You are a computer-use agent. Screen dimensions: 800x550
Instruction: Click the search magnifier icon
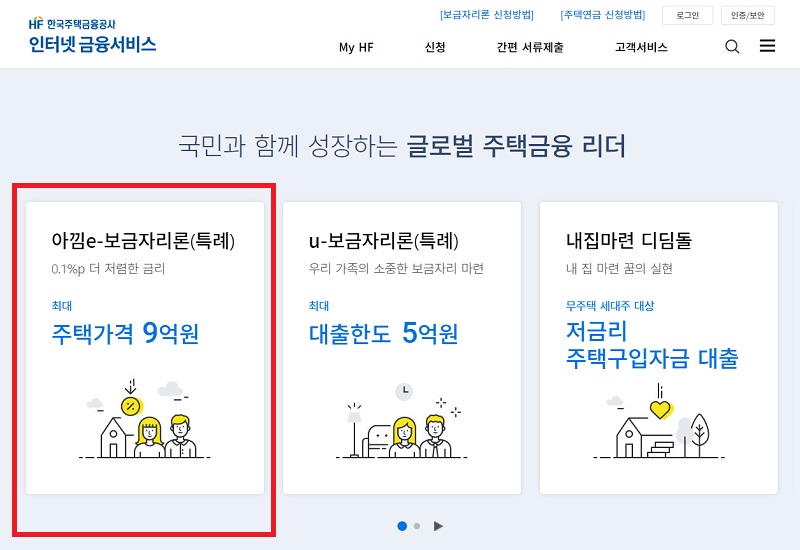(732, 46)
